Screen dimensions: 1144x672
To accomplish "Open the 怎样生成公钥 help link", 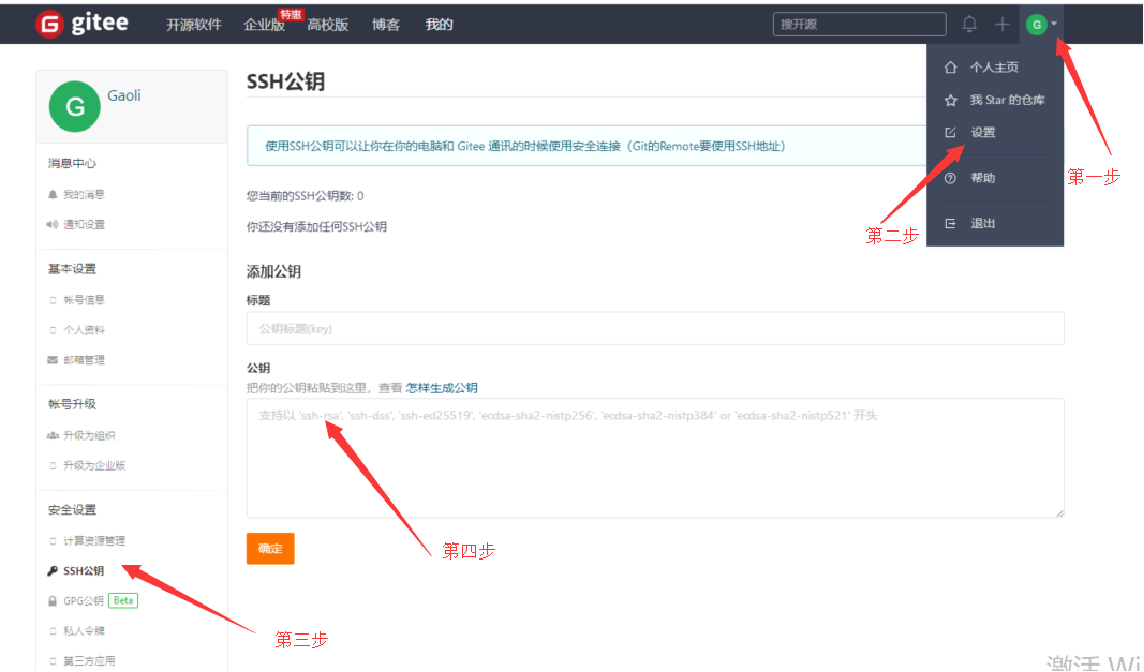I will tap(441, 388).
